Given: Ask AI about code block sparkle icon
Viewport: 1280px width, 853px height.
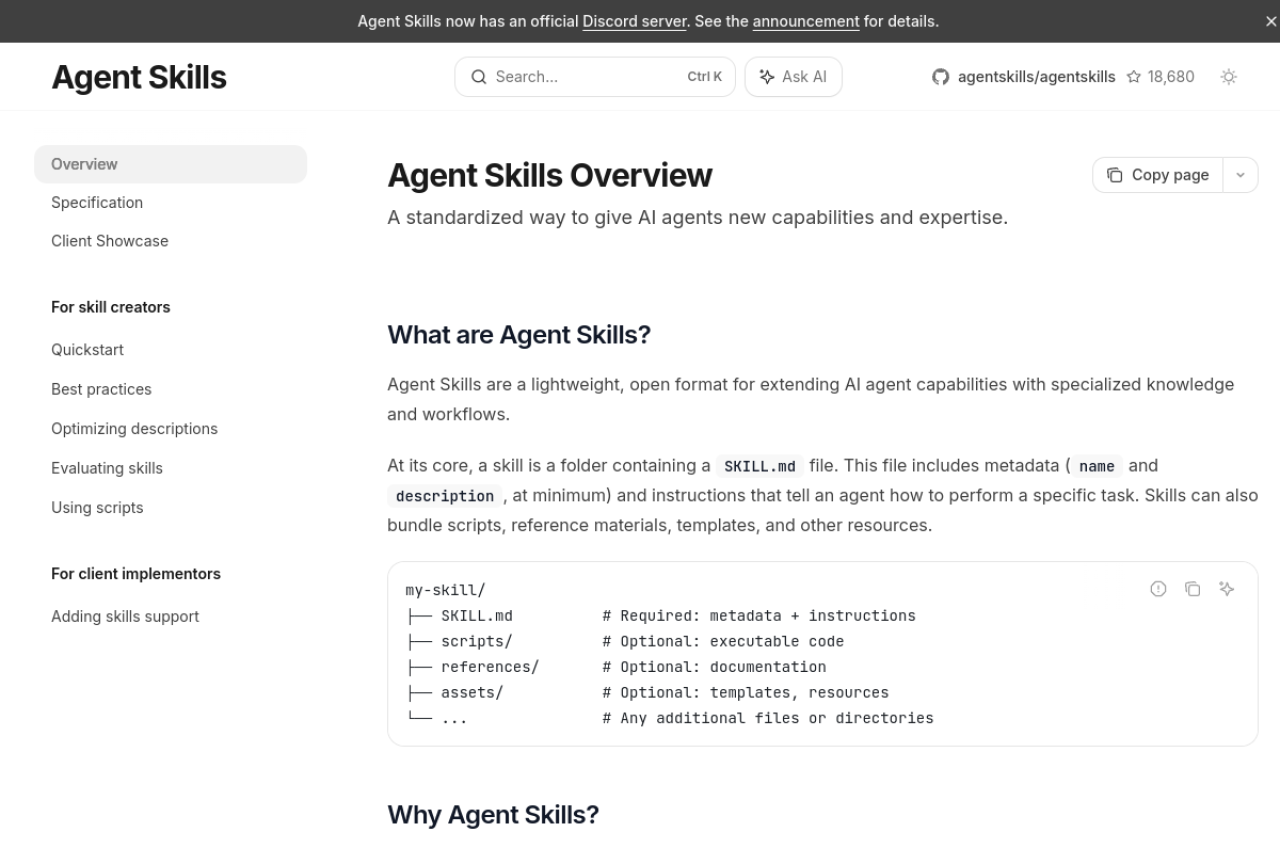Looking at the screenshot, I should [1227, 589].
